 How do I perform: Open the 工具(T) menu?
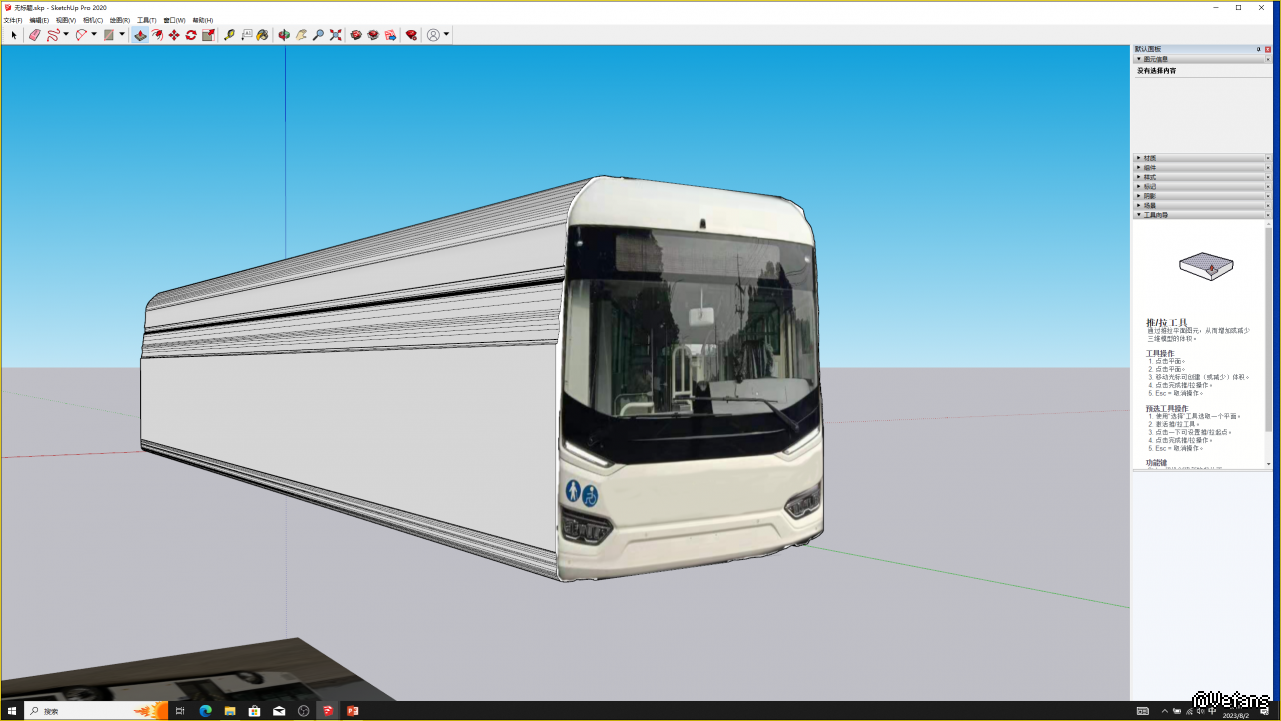[147, 20]
